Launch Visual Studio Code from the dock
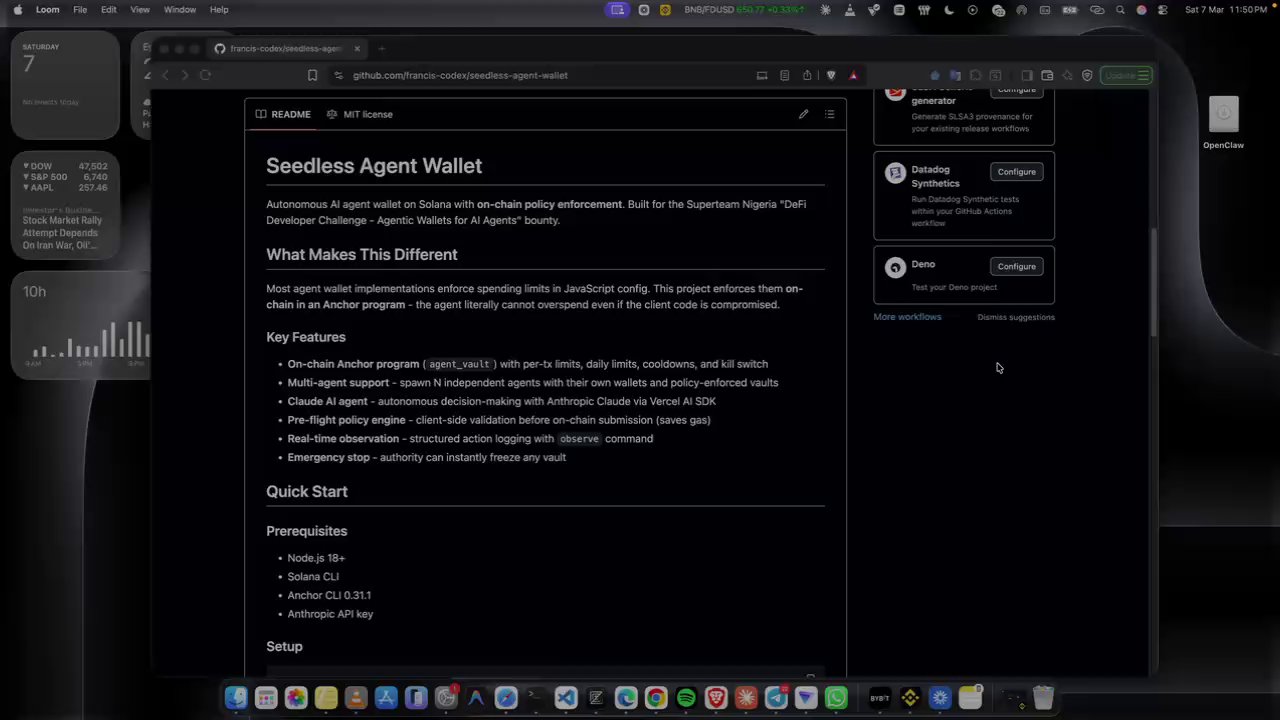The image size is (1280, 720). (566, 698)
